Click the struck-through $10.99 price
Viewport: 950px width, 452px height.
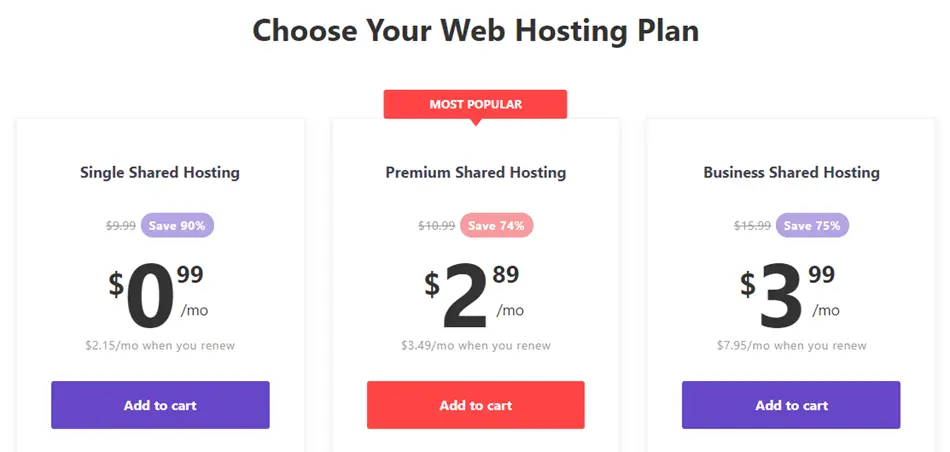click(x=436, y=226)
